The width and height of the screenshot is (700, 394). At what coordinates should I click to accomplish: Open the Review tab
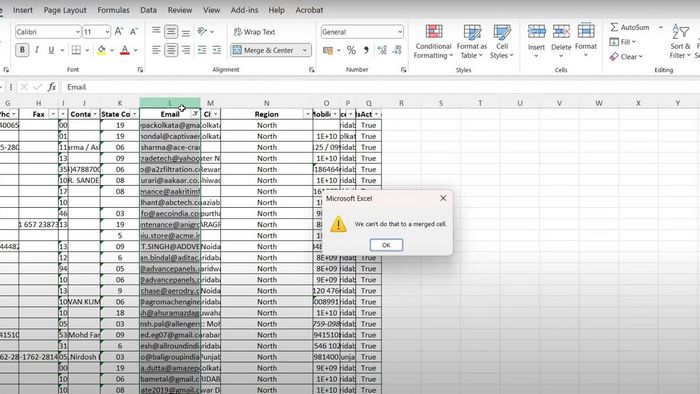point(180,10)
